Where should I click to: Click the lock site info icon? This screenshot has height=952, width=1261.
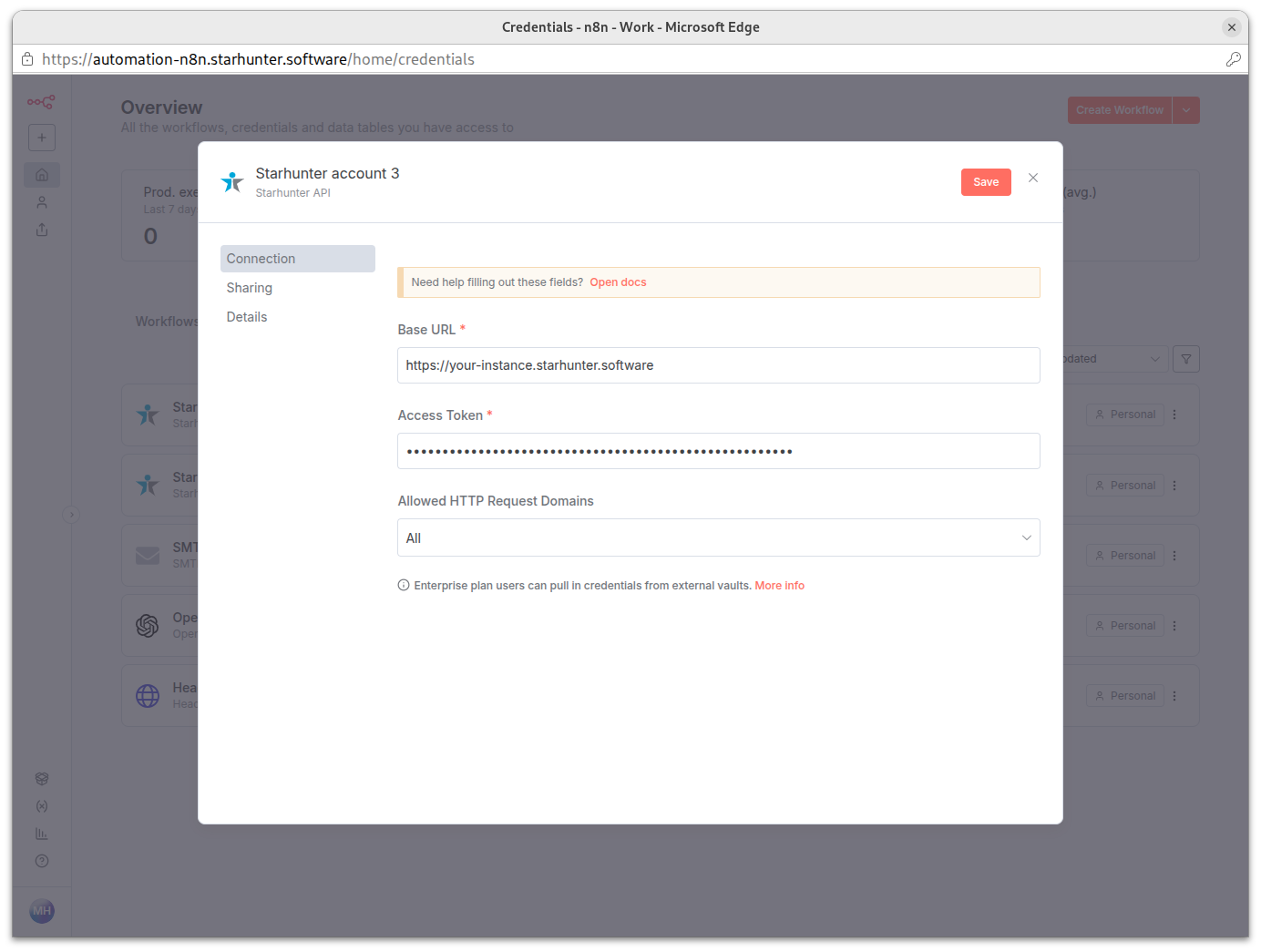[x=27, y=59]
